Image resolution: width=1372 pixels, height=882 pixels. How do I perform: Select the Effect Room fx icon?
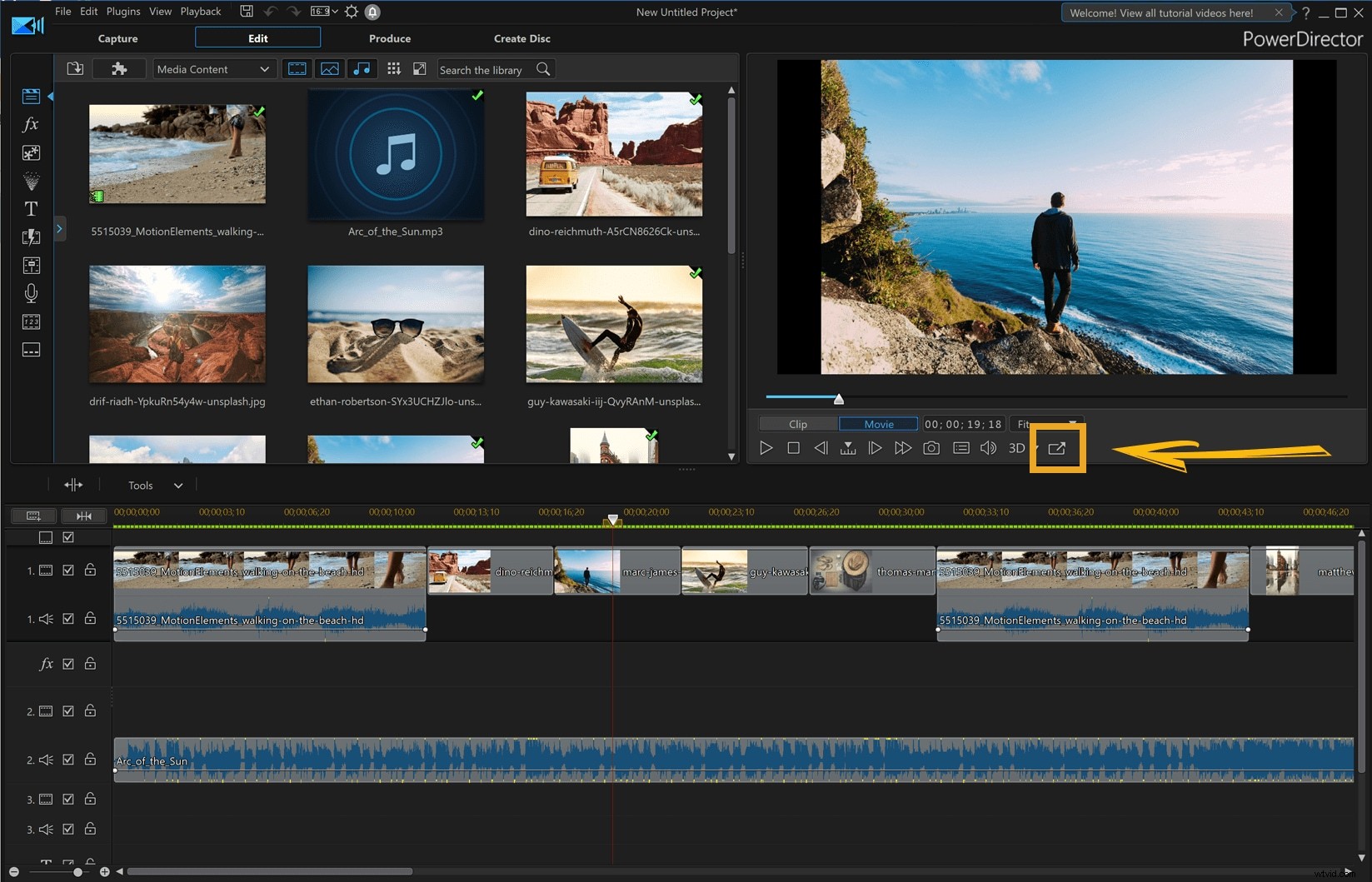pos(31,124)
